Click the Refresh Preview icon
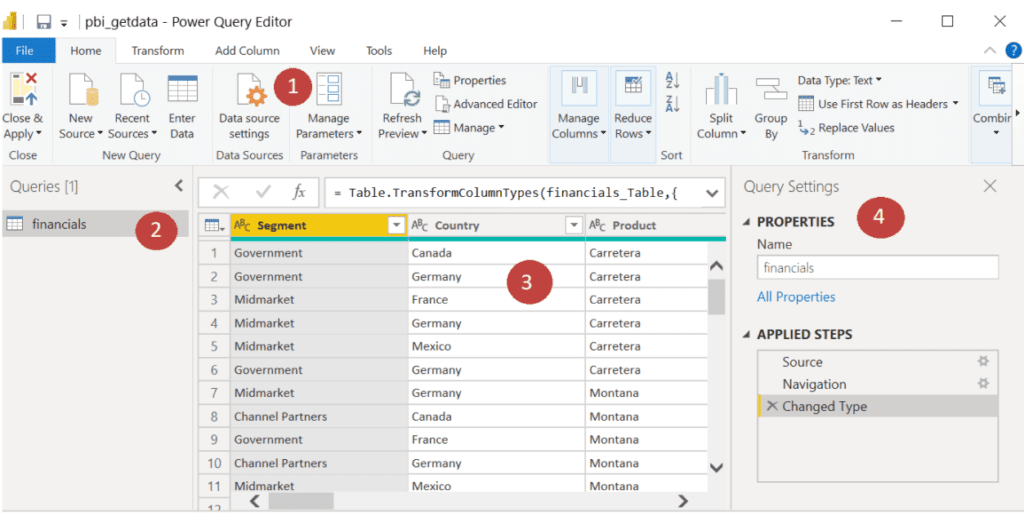The image size is (1024, 513). pyautogui.click(x=405, y=89)
